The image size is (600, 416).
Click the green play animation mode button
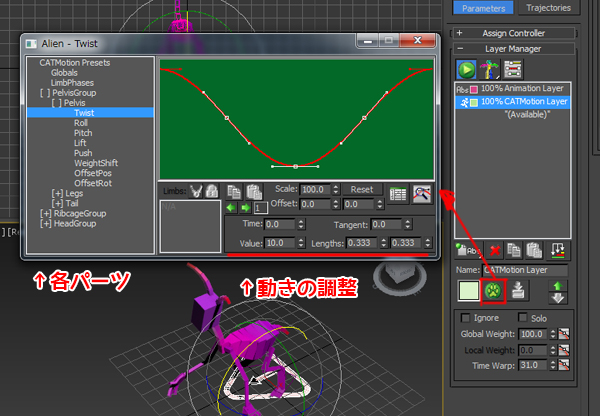point(467,69)
